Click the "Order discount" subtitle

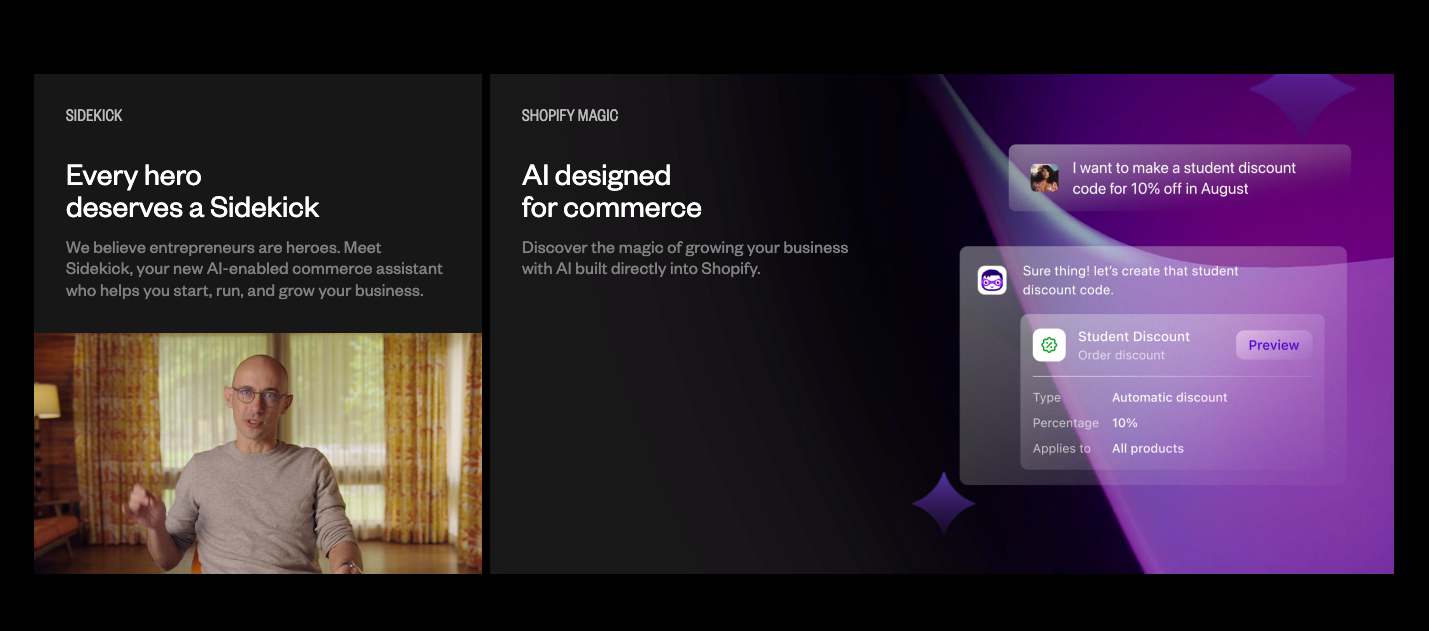tap(1121, 355)
